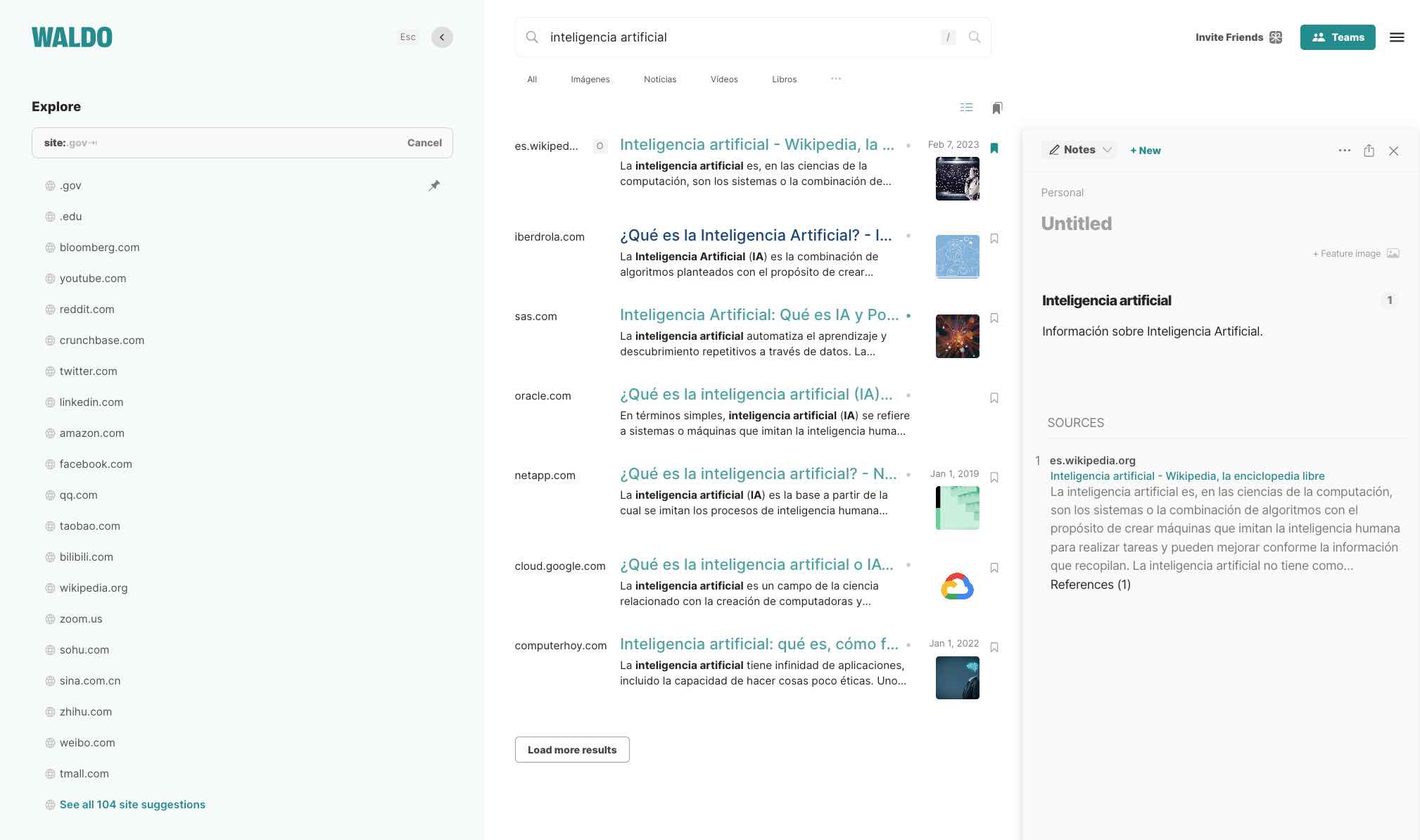Expand the computerhoy.com result's dot menu
Screen dimensions: 1420x840
908,645
